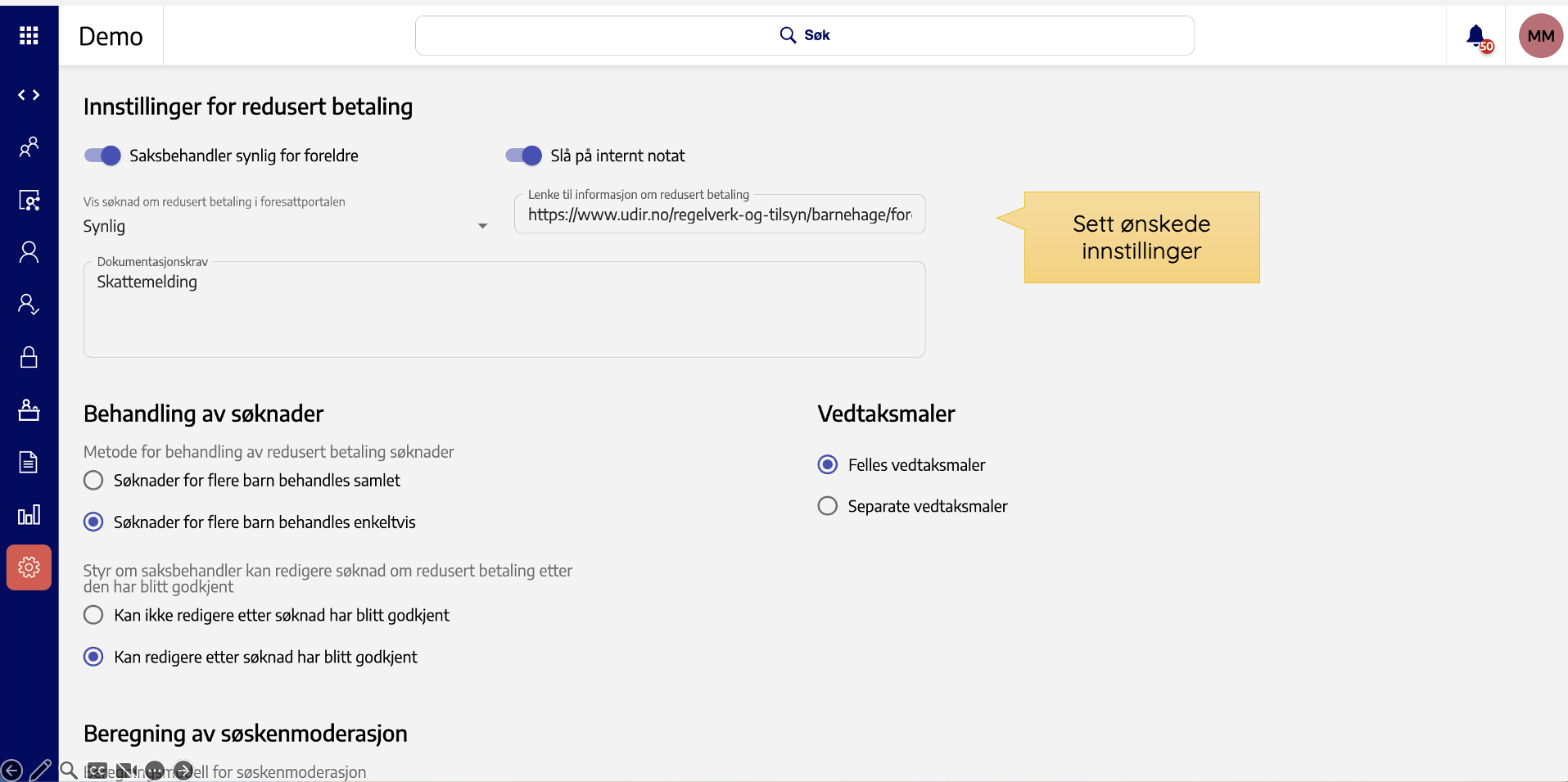Select Kan redigere etter søknad har blitt godkjent
1568x782 pixels.
(x=93, y=657)
